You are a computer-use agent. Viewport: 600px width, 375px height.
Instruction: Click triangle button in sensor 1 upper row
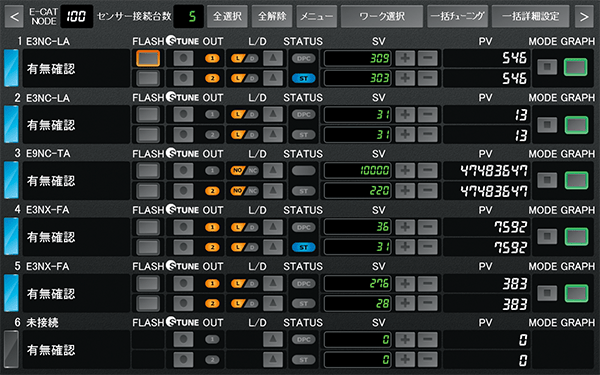tap(273, 58)
